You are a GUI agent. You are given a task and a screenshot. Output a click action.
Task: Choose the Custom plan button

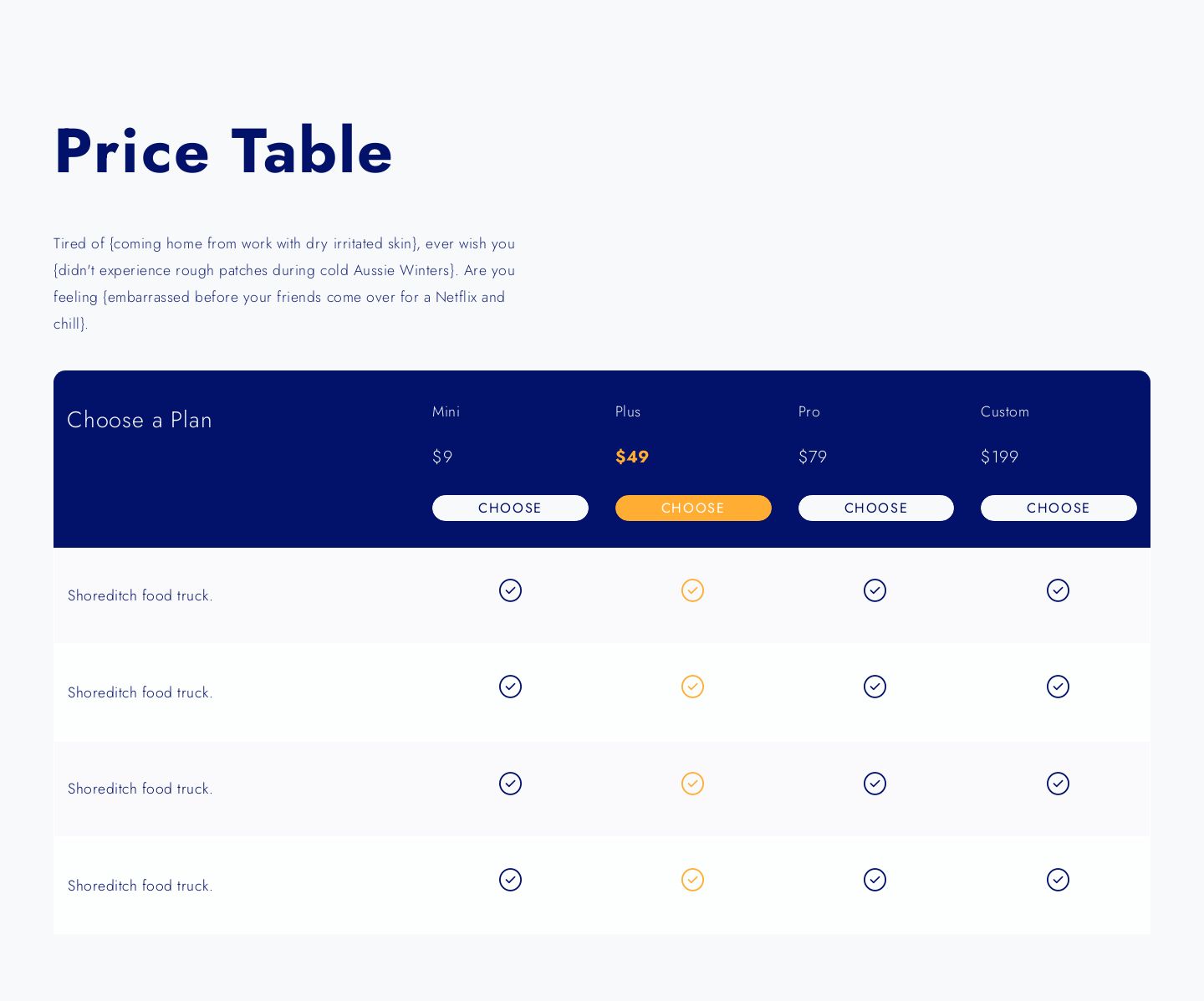click(x=1059, y=508)
